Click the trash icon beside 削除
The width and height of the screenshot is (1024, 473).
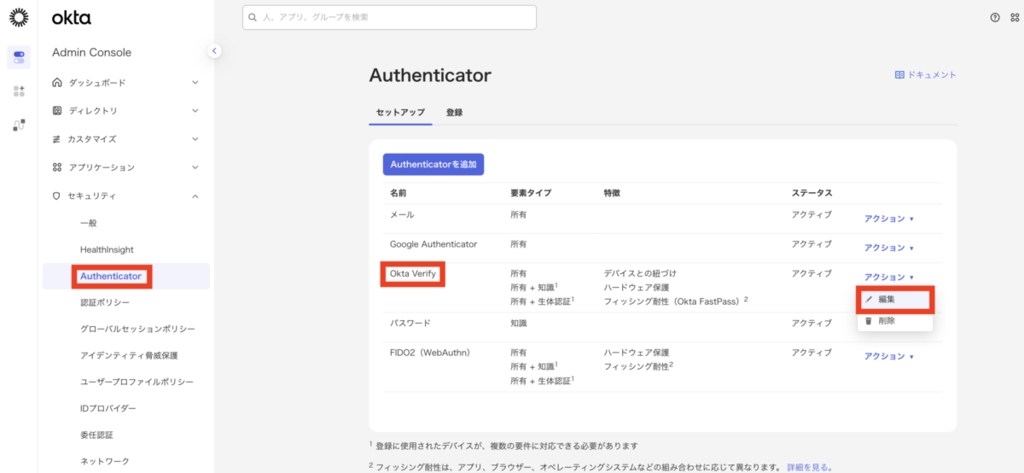[x=869, y=321]
